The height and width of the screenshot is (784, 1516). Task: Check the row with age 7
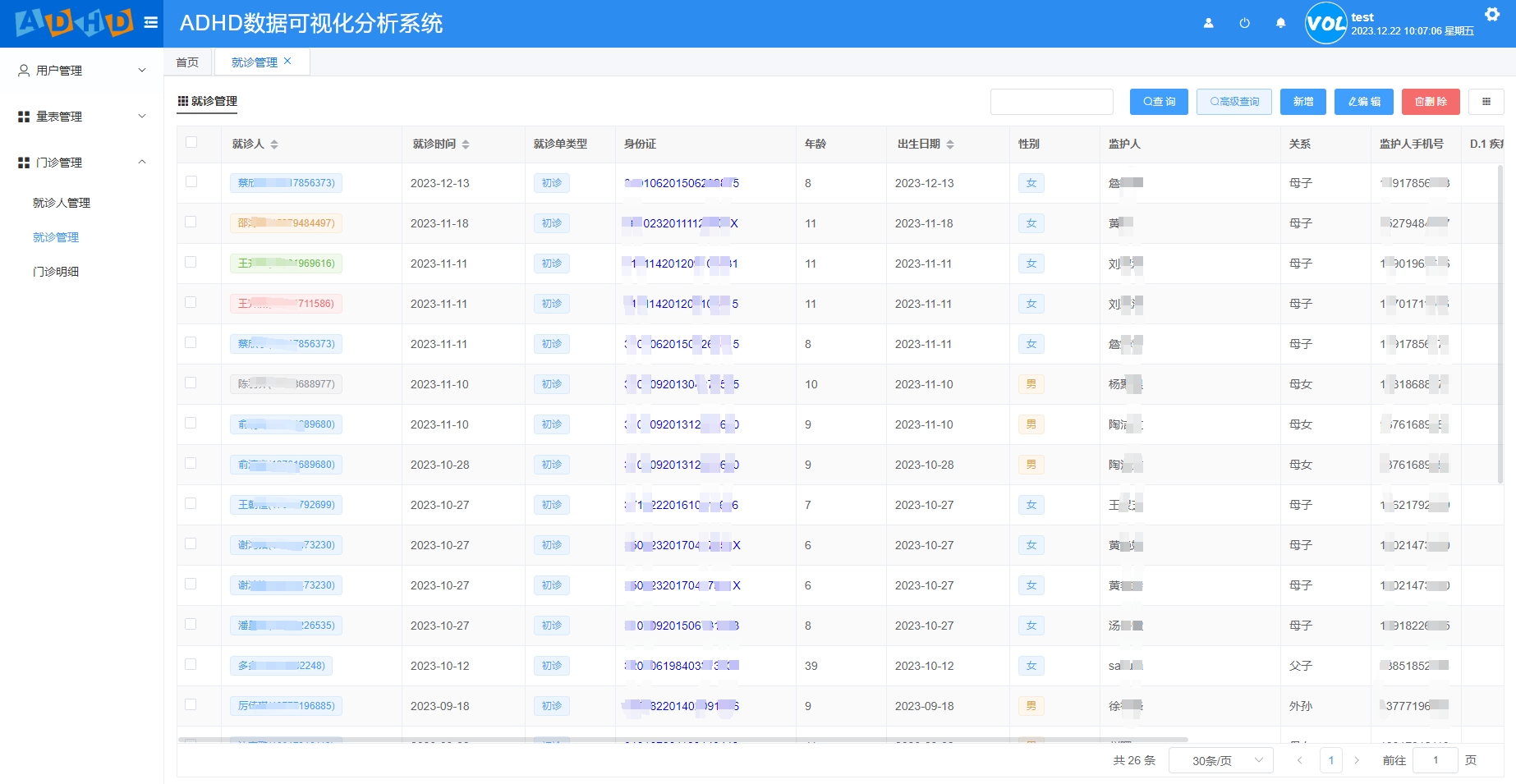click(191, 503)
